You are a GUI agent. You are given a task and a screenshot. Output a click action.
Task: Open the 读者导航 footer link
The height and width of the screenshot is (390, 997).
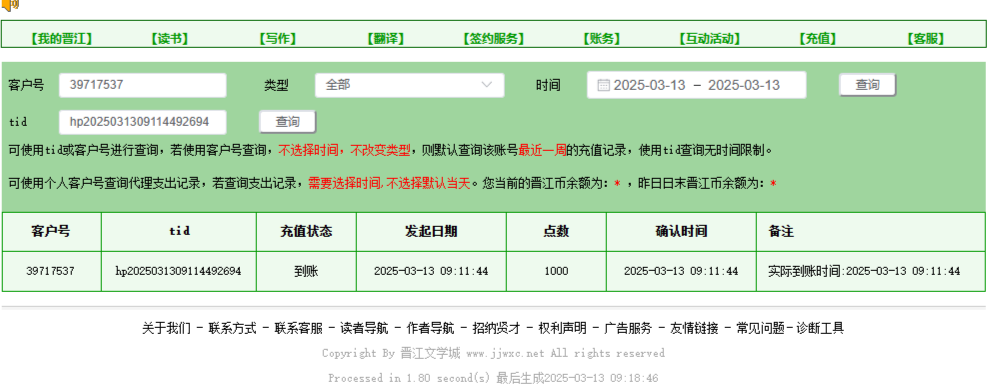(364, 329)
